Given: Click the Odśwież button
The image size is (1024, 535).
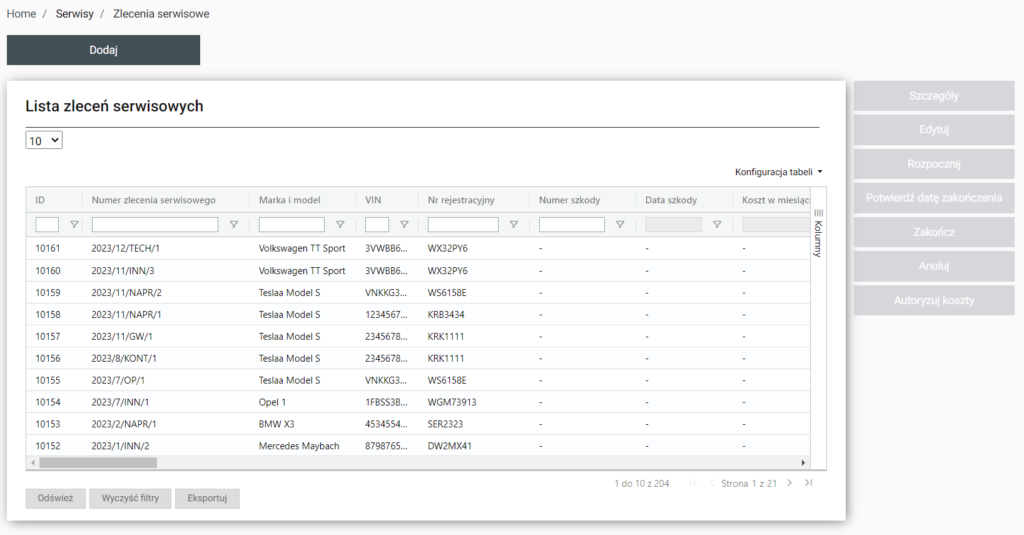Looking at the screenshot, I should coord(55,498).
